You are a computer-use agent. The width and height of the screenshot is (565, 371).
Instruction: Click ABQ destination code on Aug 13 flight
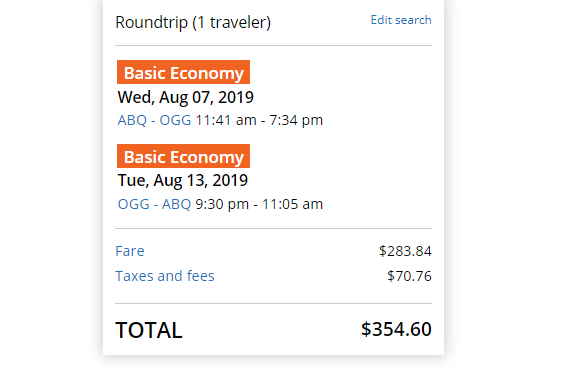(x=176, y=204)
